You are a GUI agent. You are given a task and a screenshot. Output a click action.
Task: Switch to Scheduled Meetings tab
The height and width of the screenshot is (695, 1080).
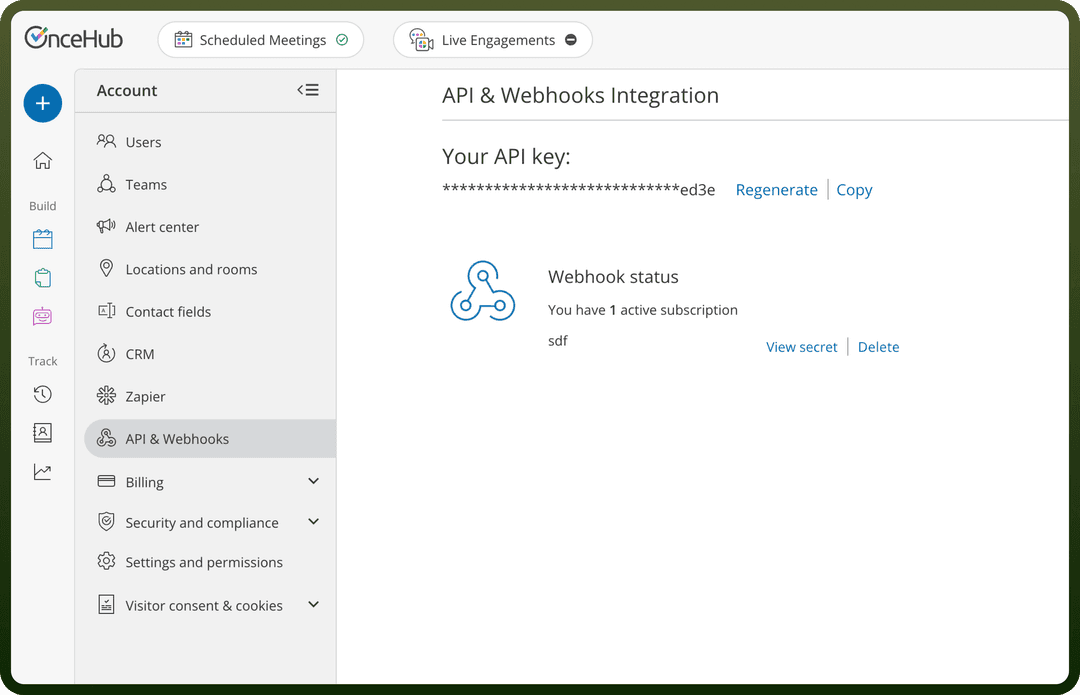click(x=261, y=40)
